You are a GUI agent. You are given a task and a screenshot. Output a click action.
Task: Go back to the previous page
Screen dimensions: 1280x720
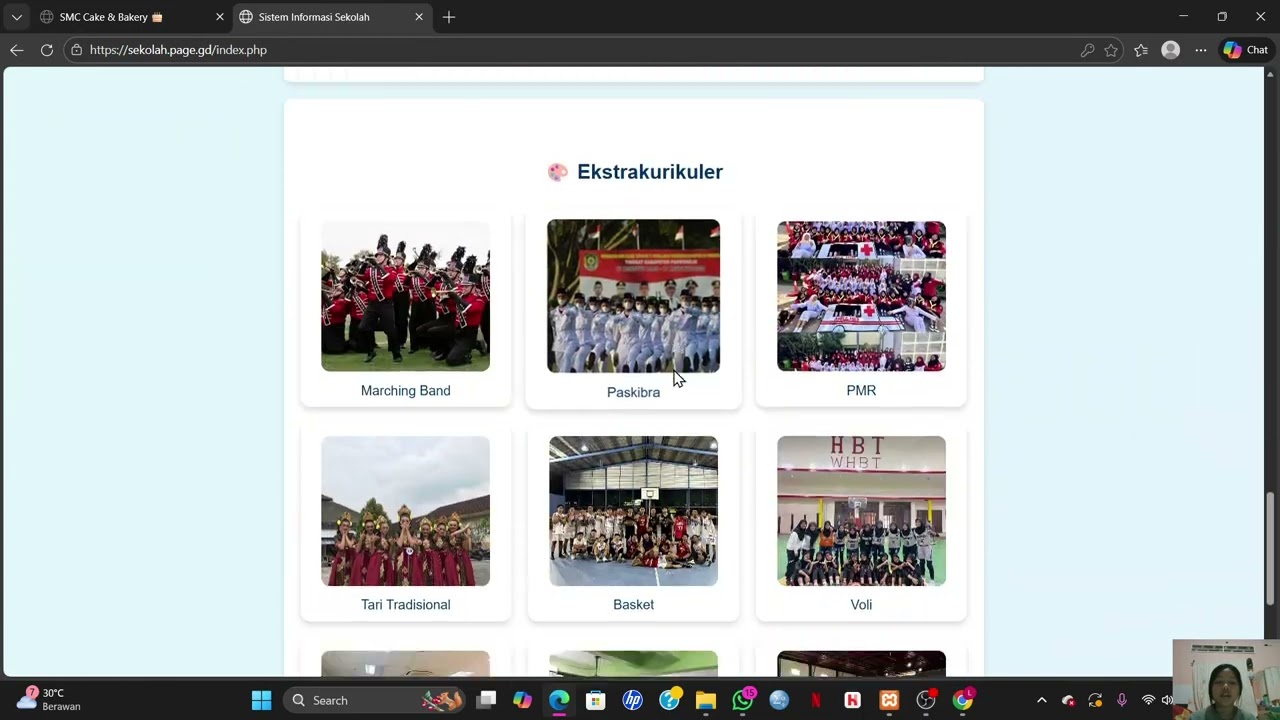[17, 50]
